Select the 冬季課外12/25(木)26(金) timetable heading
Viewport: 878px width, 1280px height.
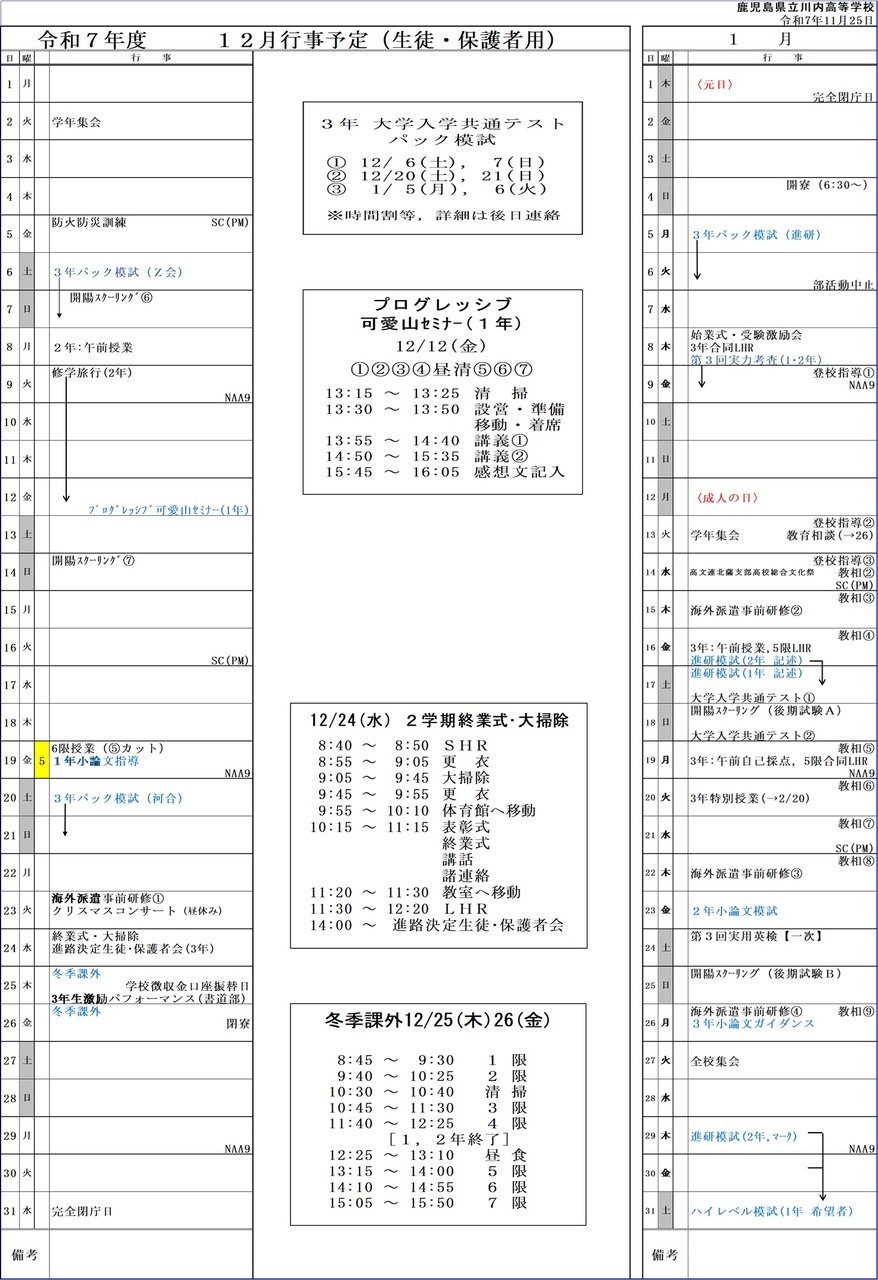(438, 1021)
